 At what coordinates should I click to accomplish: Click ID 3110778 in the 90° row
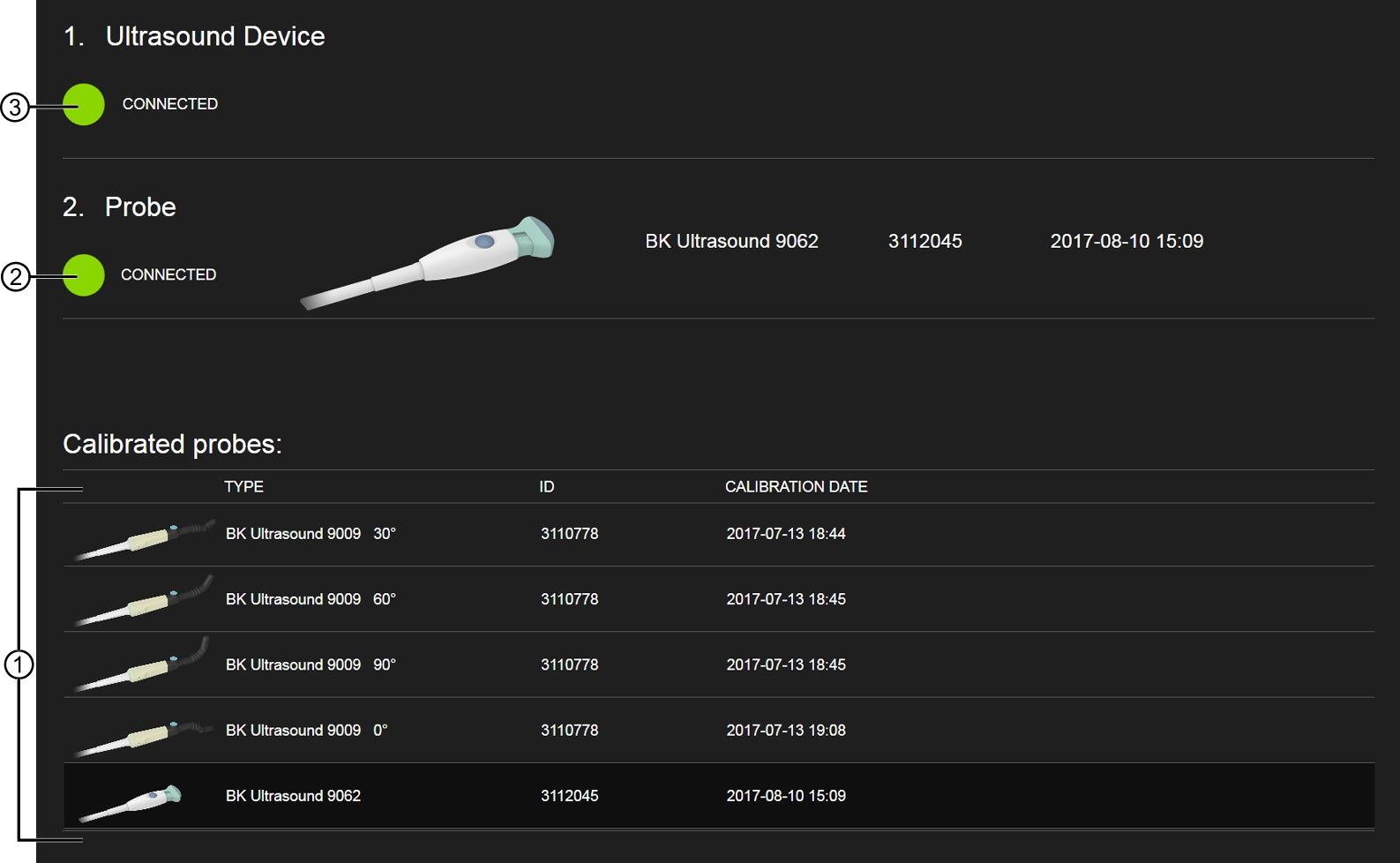[x=569, y=664]
